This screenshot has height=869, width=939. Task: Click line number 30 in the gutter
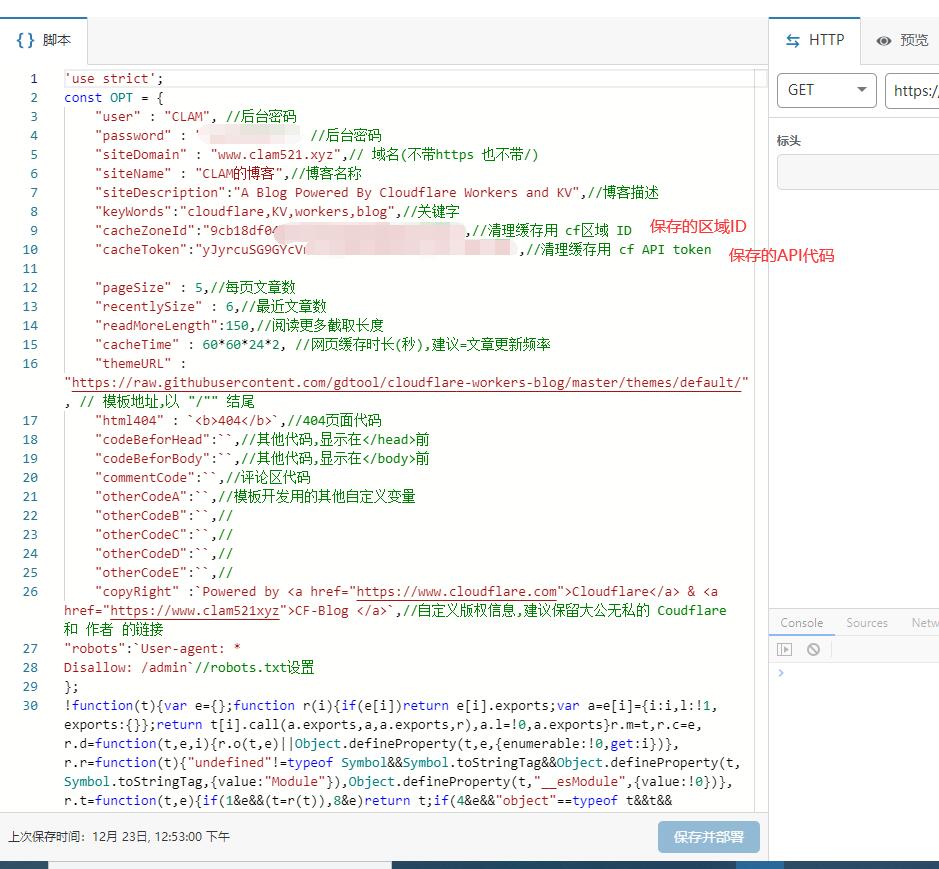click(x=30, y=706)
